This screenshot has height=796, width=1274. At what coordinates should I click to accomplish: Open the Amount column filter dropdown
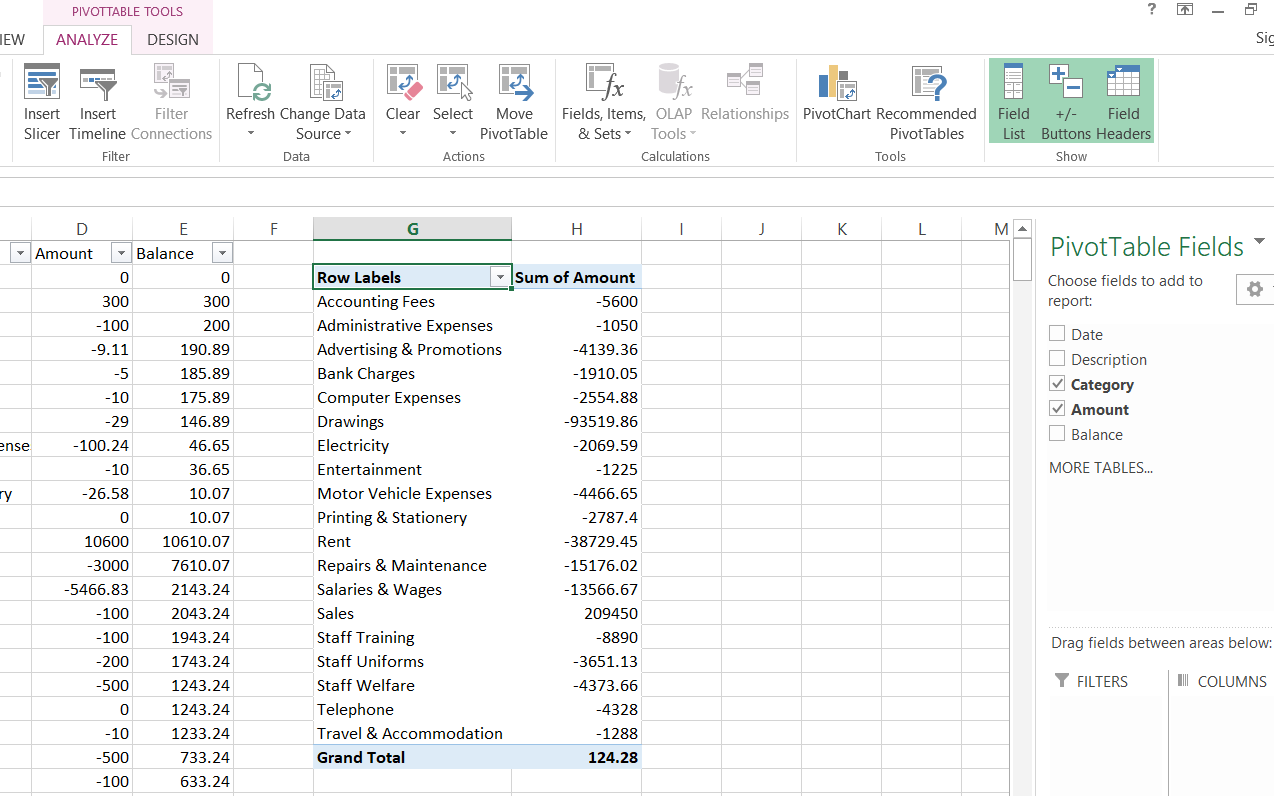tap(120, 252)
